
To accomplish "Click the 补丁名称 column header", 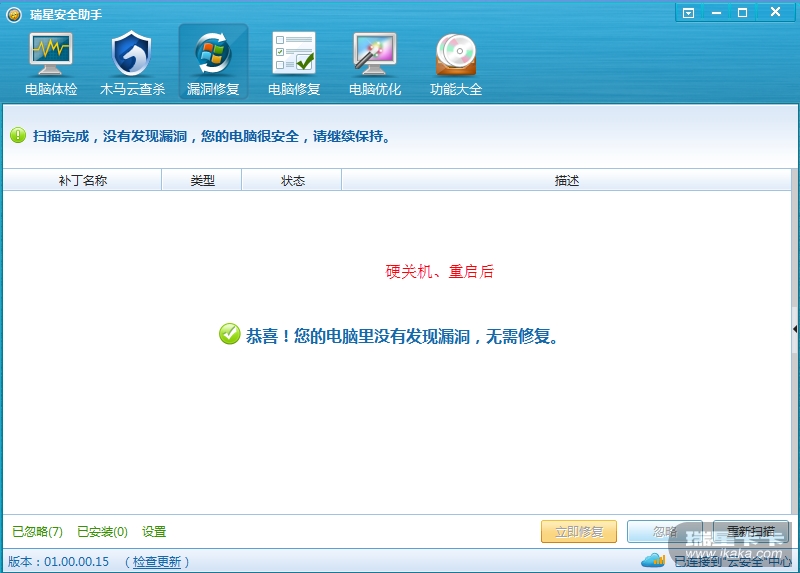I will 83,180.
